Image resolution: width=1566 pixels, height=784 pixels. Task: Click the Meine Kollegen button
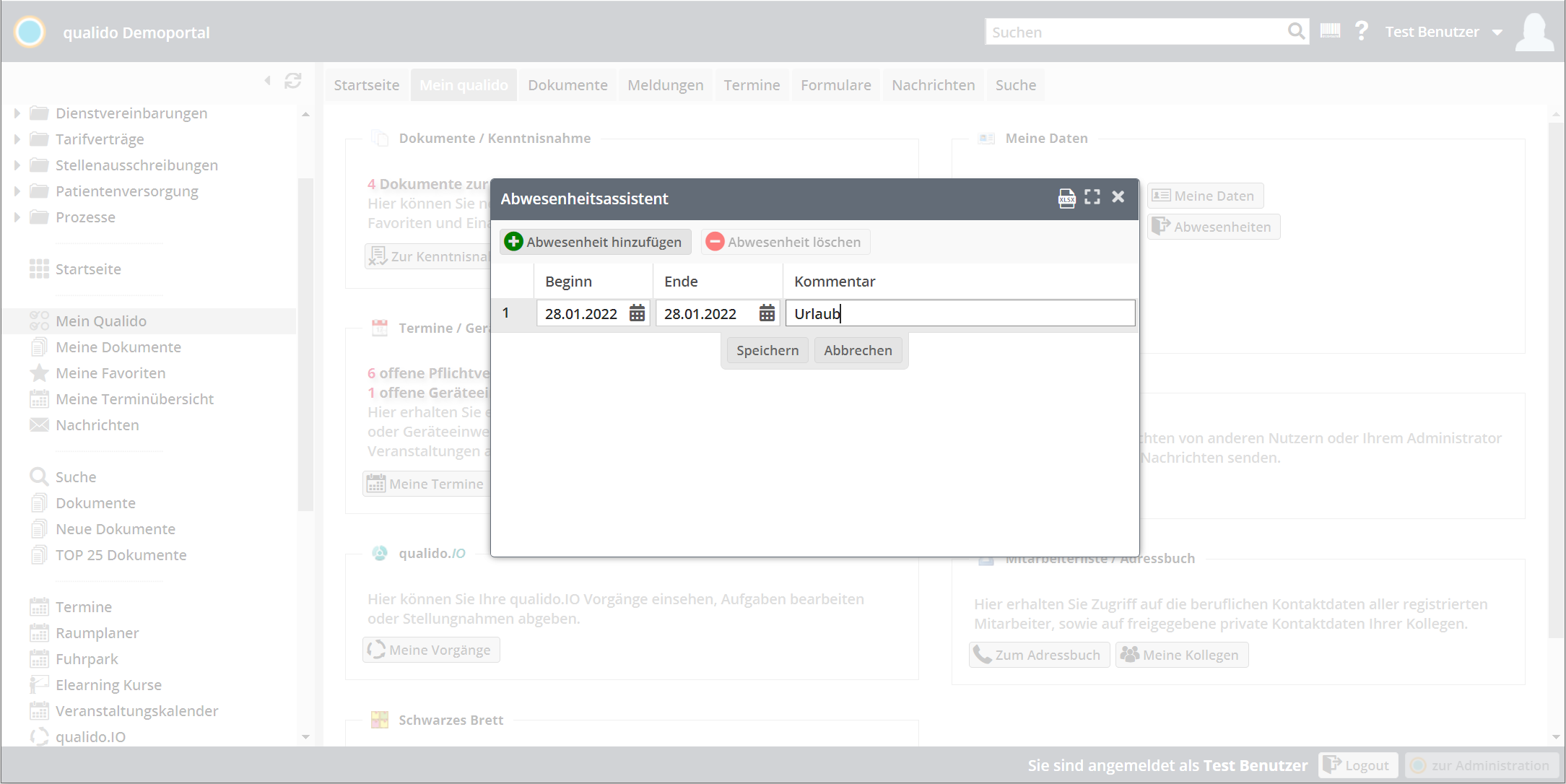tap(1181, 655)
